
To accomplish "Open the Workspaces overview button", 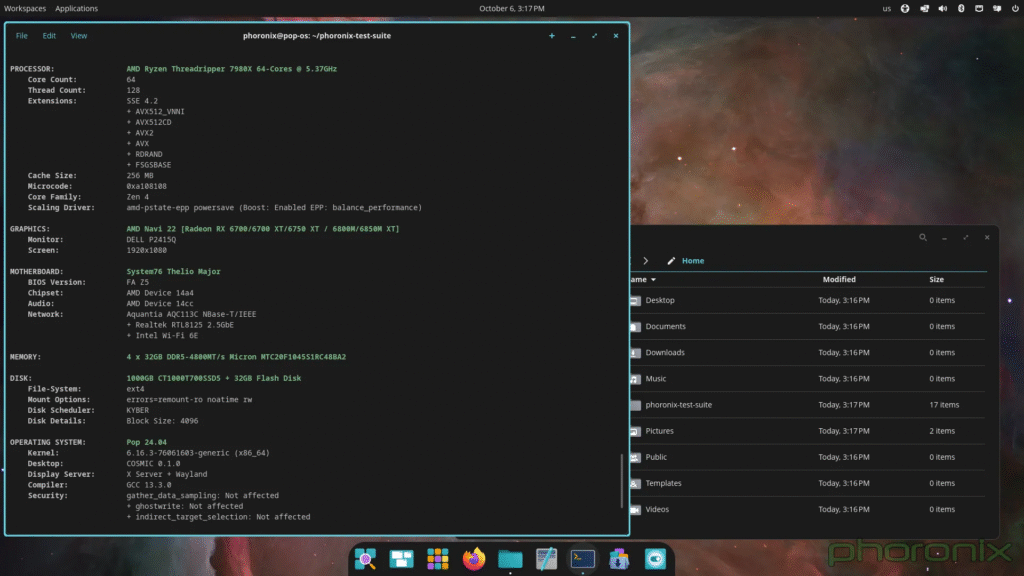I will [25, 9].
